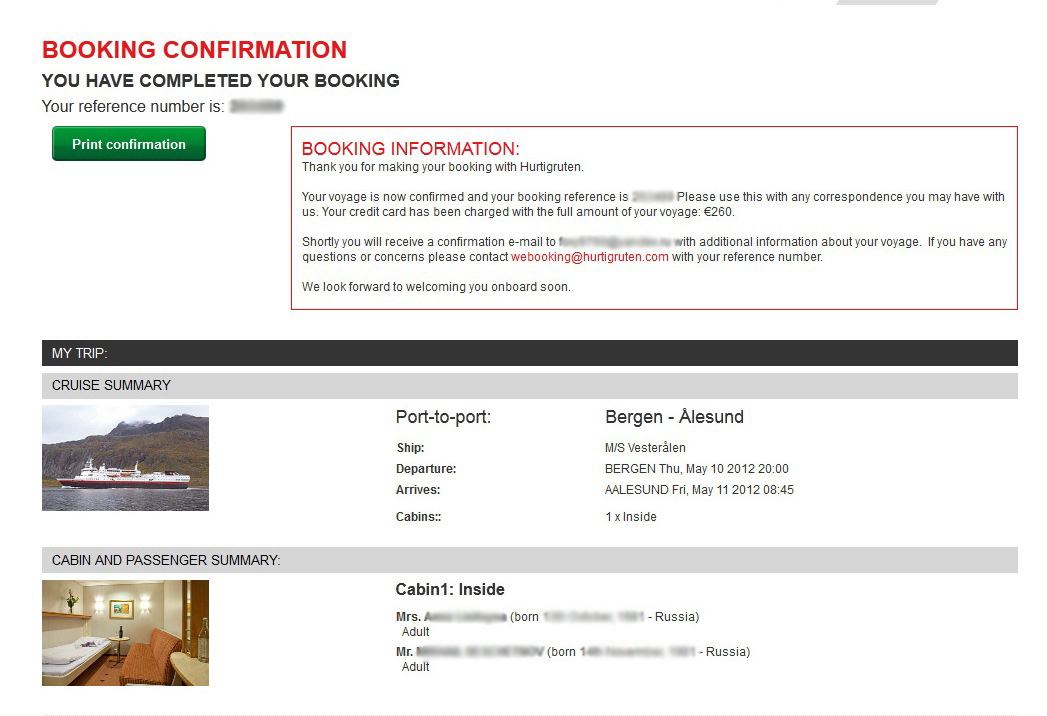Click 'We look forward to welcoming you' line

click(436, 287)
